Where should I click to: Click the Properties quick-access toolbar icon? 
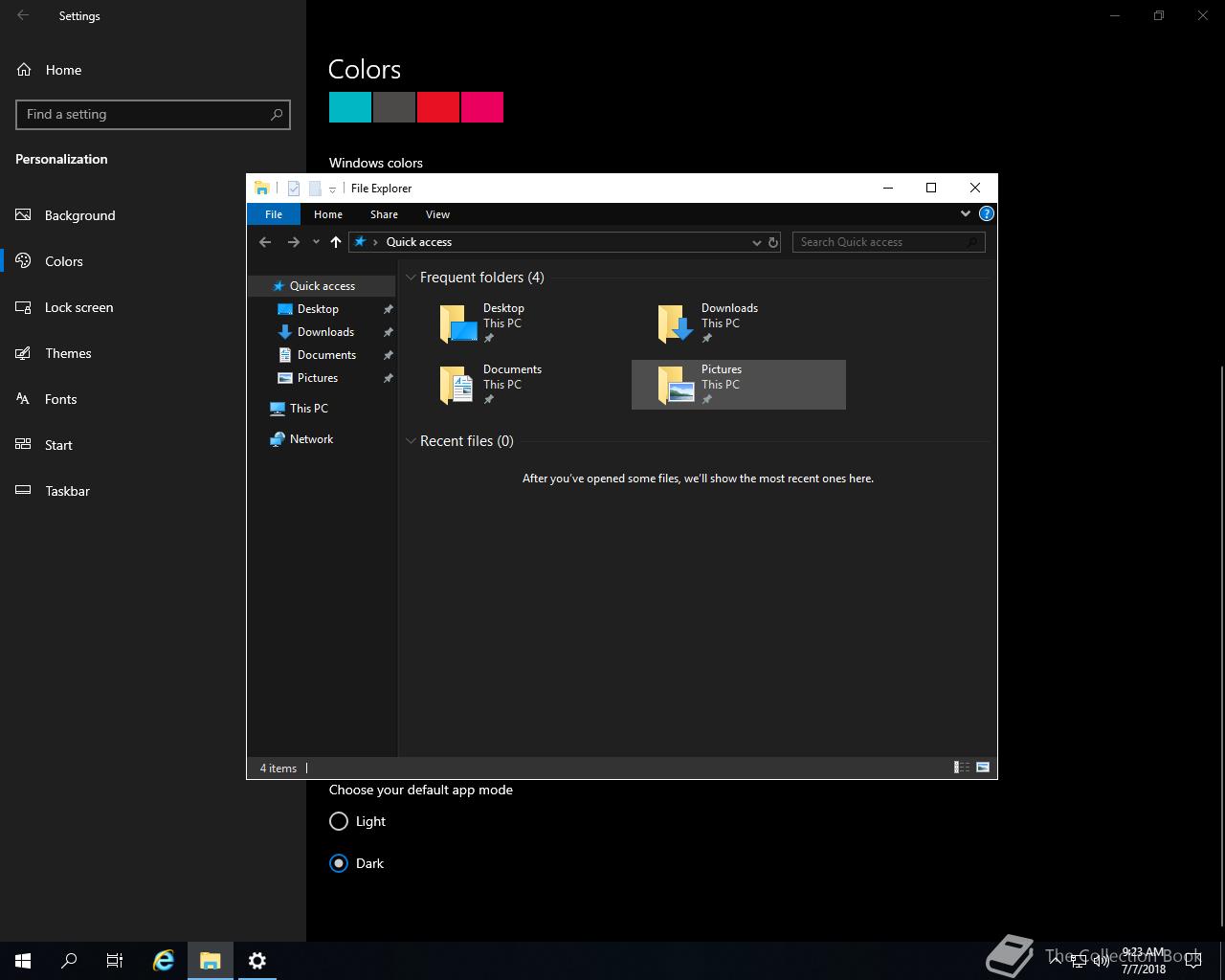tap(294, 189)
